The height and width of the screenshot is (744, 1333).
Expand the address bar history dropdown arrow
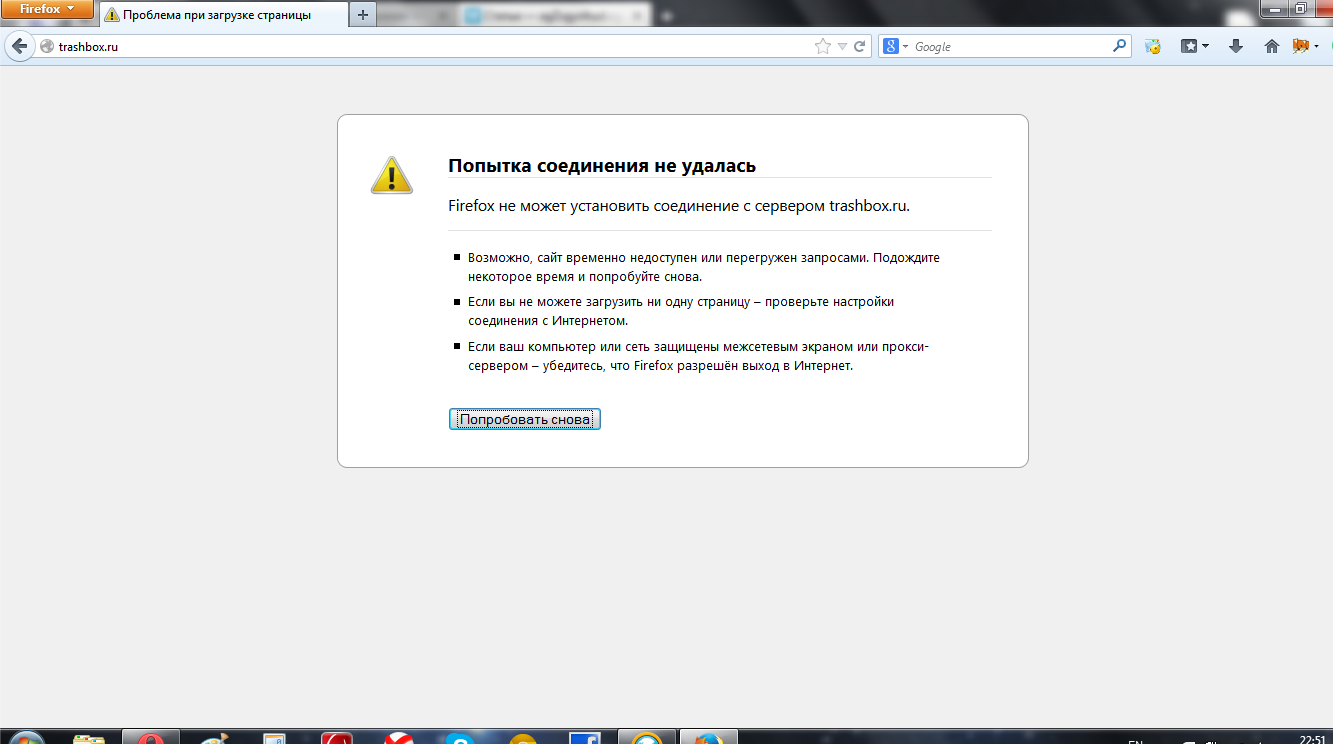(x=842, y=47)
